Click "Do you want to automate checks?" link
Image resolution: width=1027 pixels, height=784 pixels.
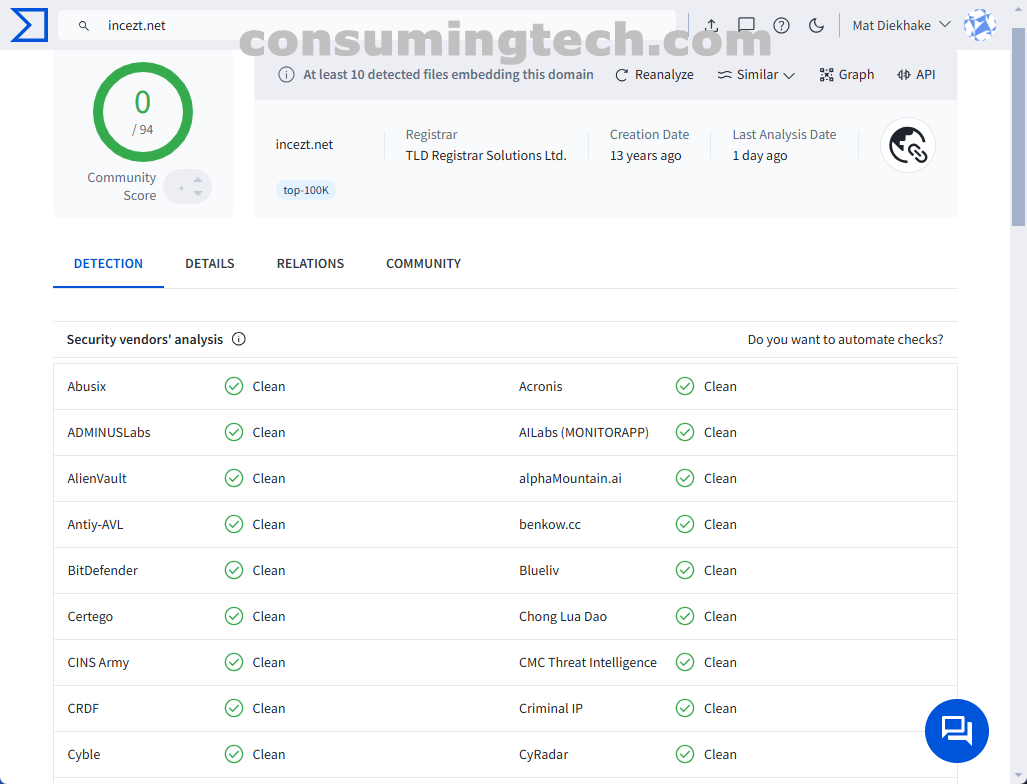coord(845,340)
